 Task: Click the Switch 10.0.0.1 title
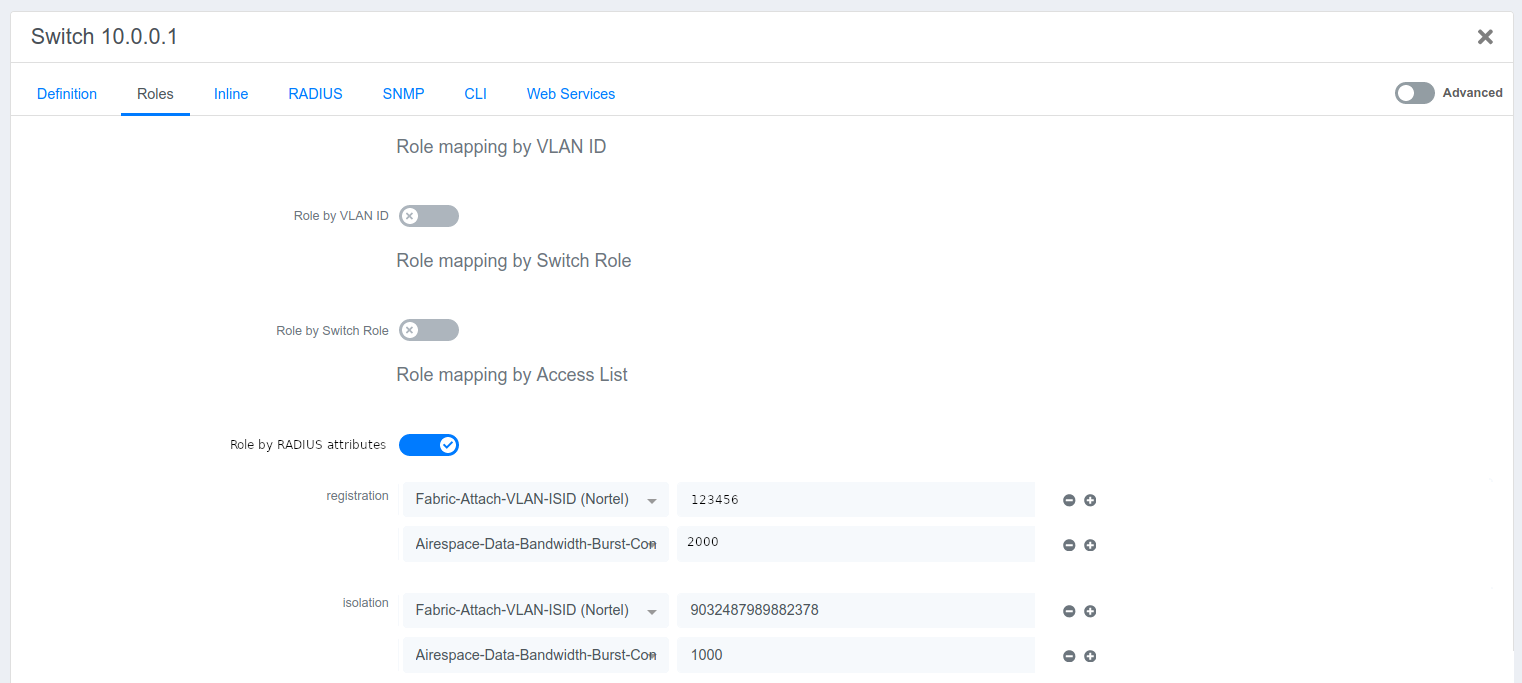tap(105, 37)
